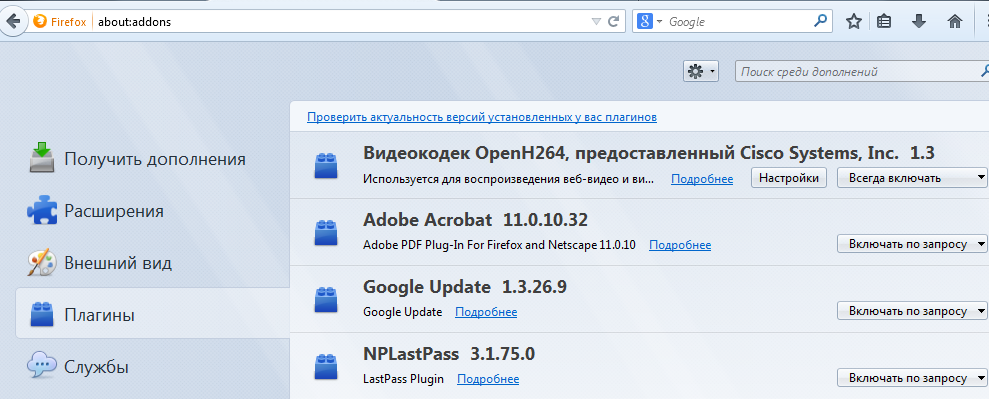
Task: Open Подробнее link for LastPass Plugin
Action: point(488,379)
